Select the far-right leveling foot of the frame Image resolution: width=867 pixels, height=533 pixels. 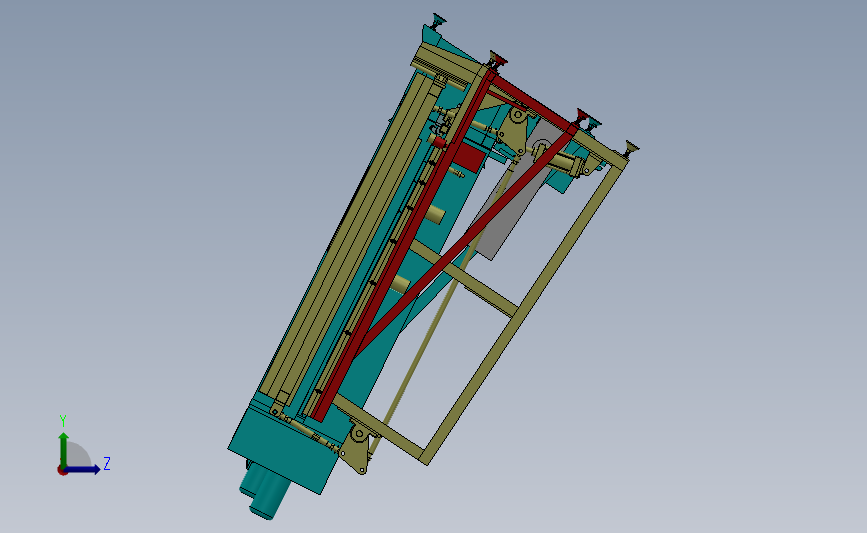click(x=631, y=148)
